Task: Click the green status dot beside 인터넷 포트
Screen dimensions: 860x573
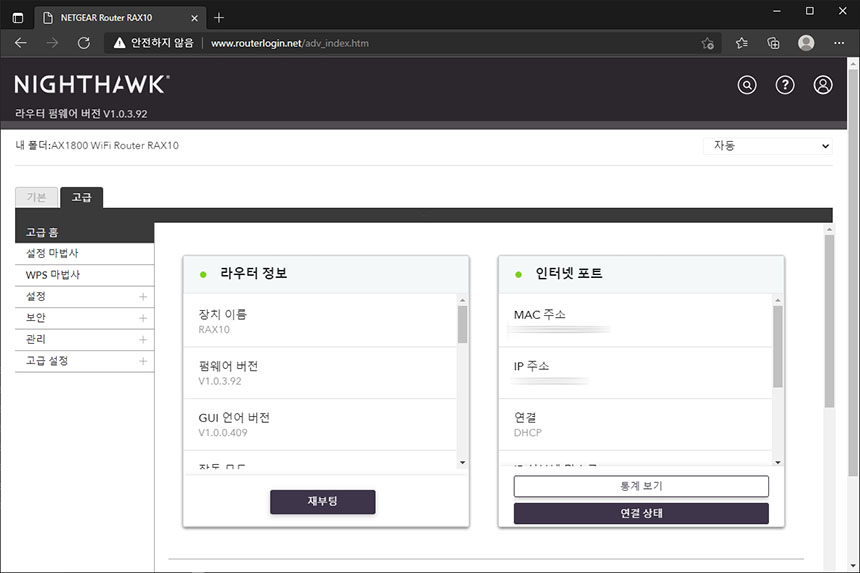Action: click(x=518, y=274)
